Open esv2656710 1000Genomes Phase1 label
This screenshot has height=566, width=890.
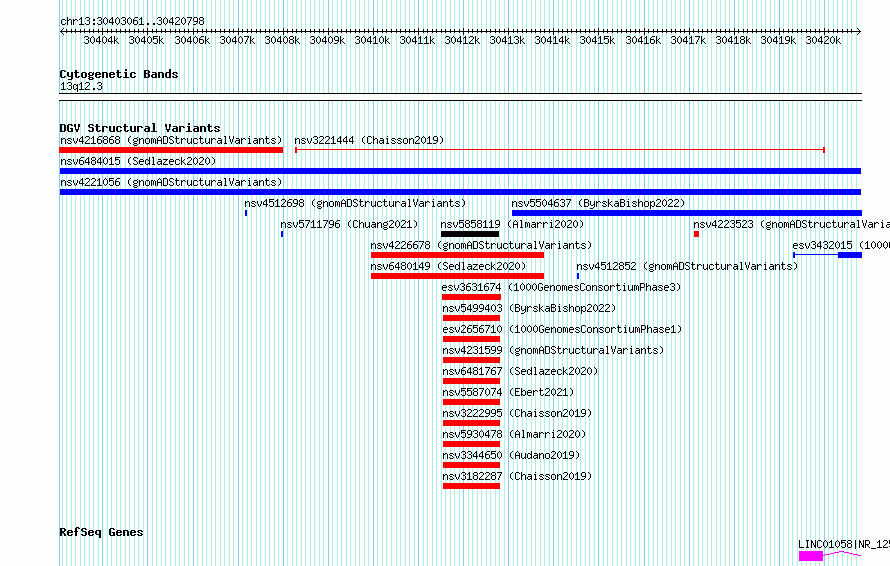tap(562, 329)
